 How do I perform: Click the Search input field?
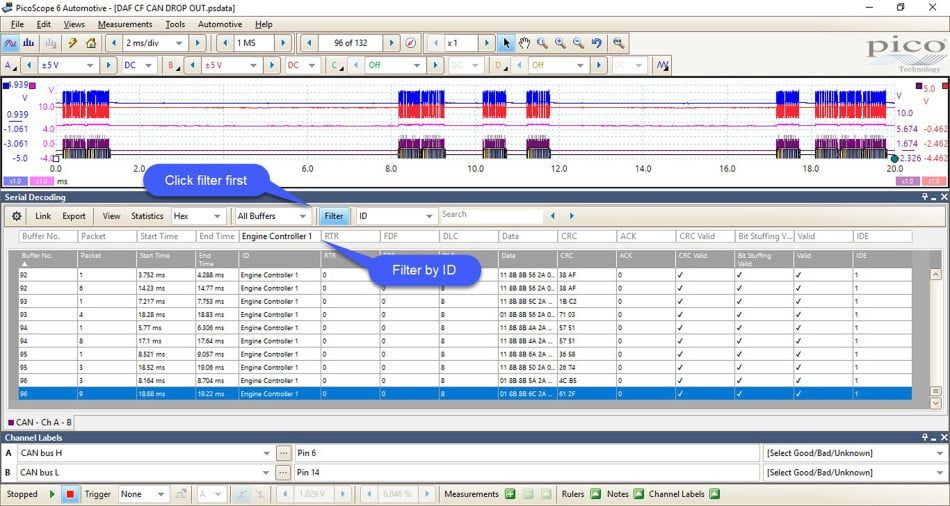click(x=491, y=215)
